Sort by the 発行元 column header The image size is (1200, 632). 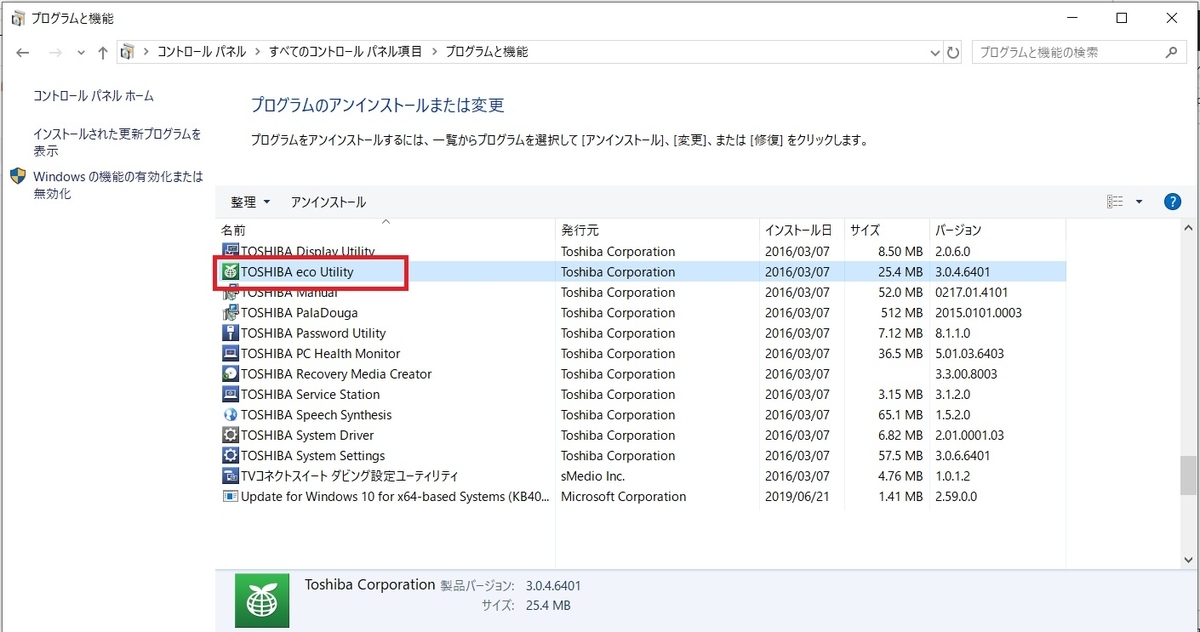click(657, 230)
